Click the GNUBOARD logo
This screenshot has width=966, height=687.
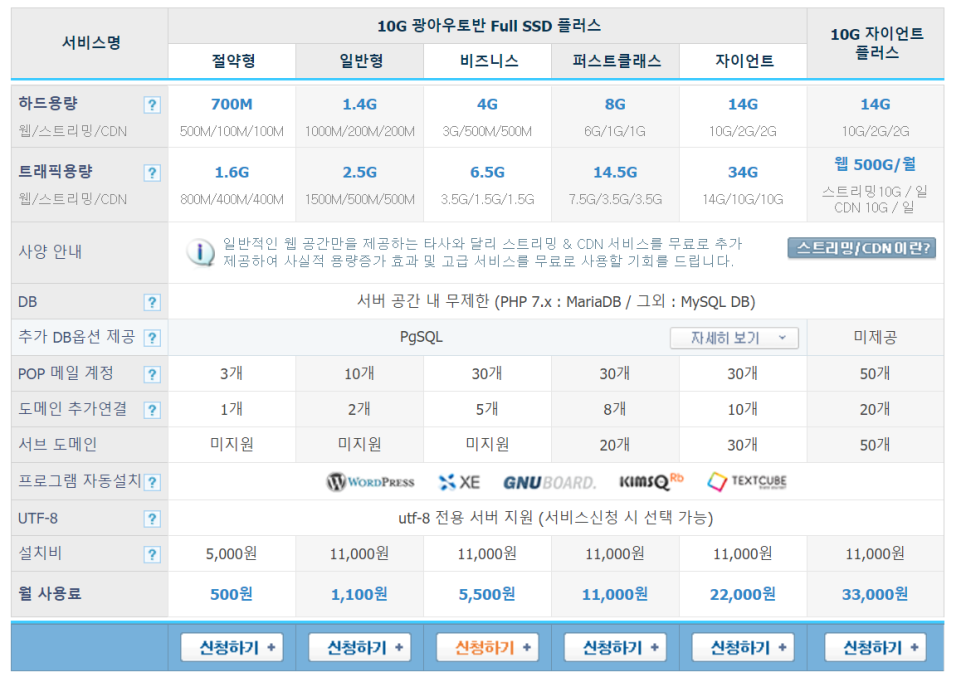(x=550, y=482)
